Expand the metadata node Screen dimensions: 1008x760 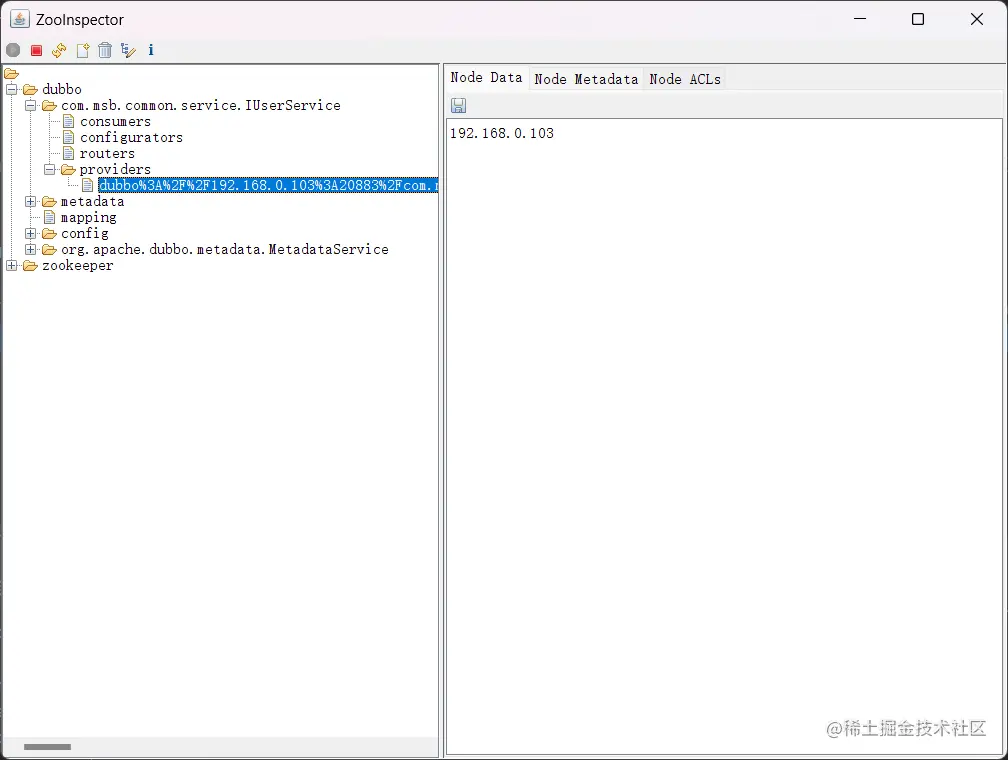point(31,202)
